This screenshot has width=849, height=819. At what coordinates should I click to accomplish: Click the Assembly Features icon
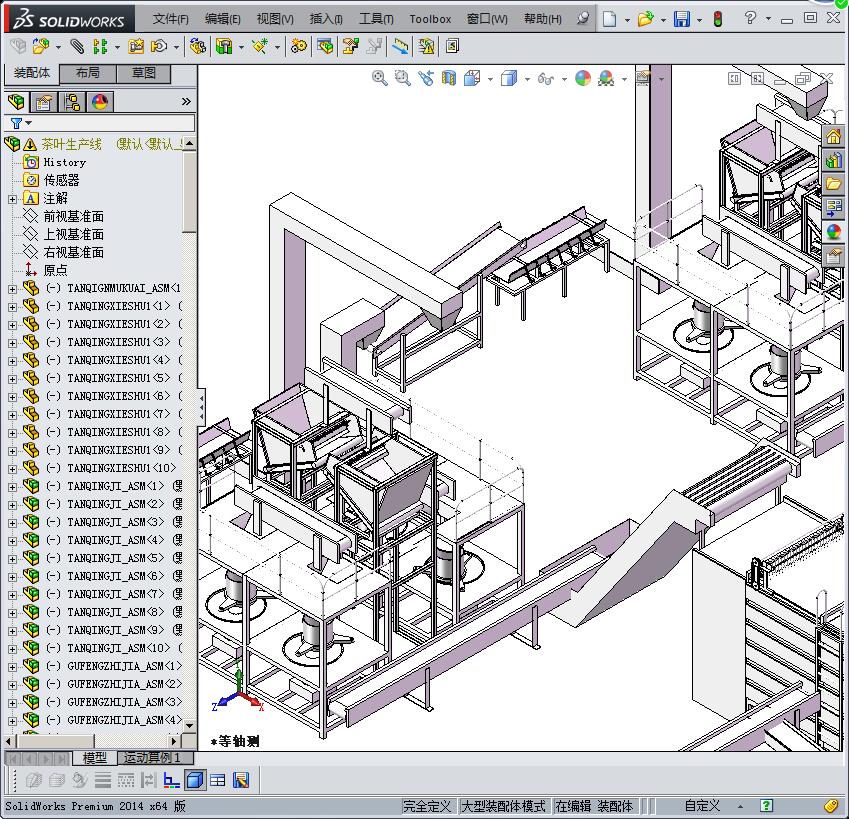(x=224, y=47)
